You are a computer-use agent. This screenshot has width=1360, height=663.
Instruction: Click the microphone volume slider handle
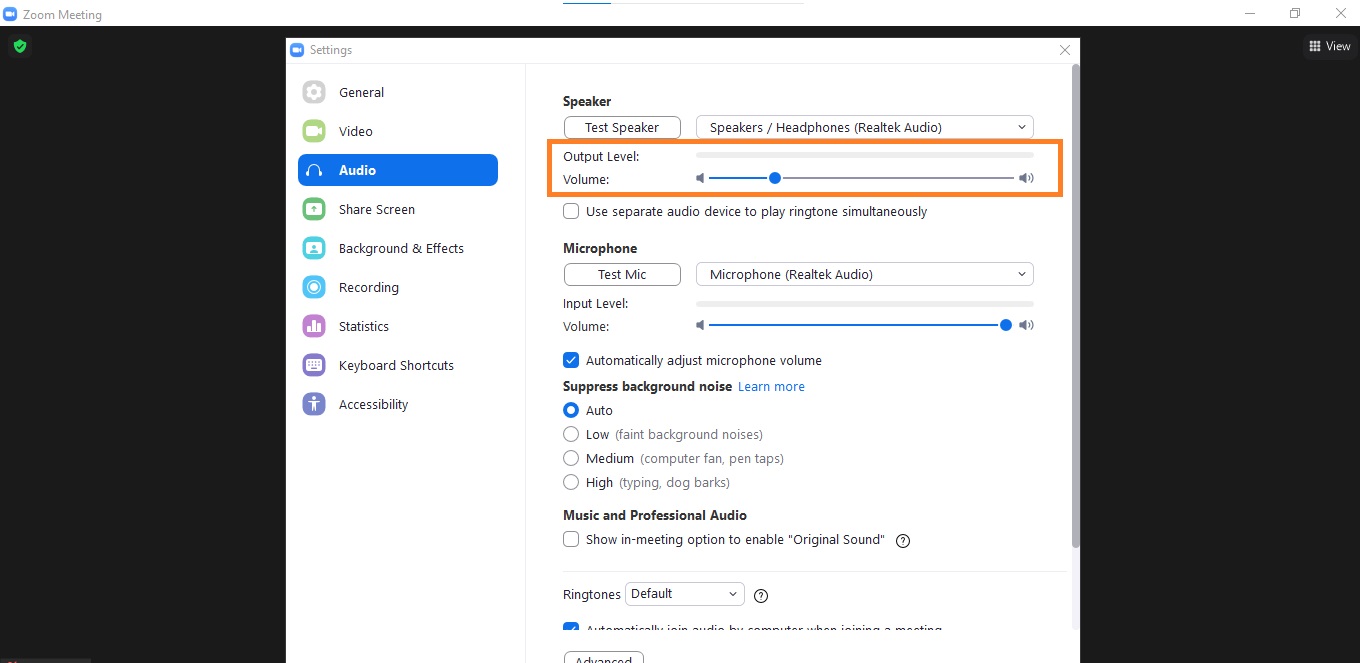click(x=1005, y=325)
